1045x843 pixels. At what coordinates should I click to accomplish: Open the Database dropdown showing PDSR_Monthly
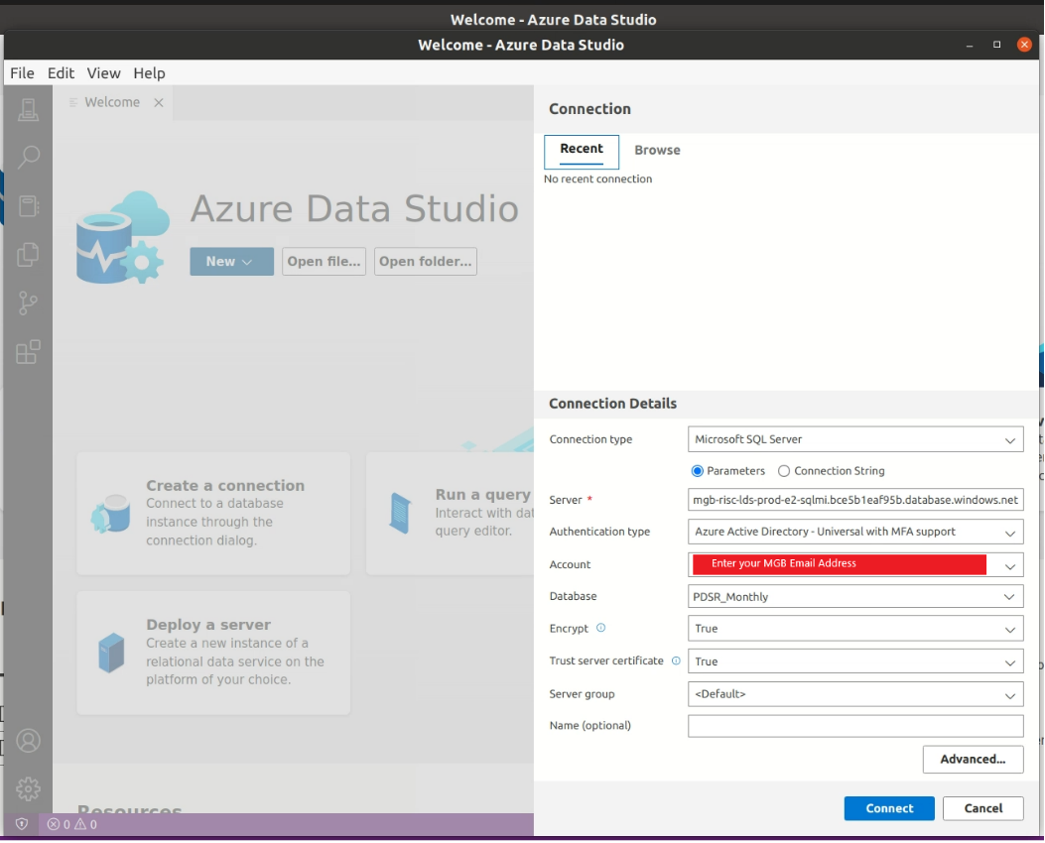click(855, 597)
